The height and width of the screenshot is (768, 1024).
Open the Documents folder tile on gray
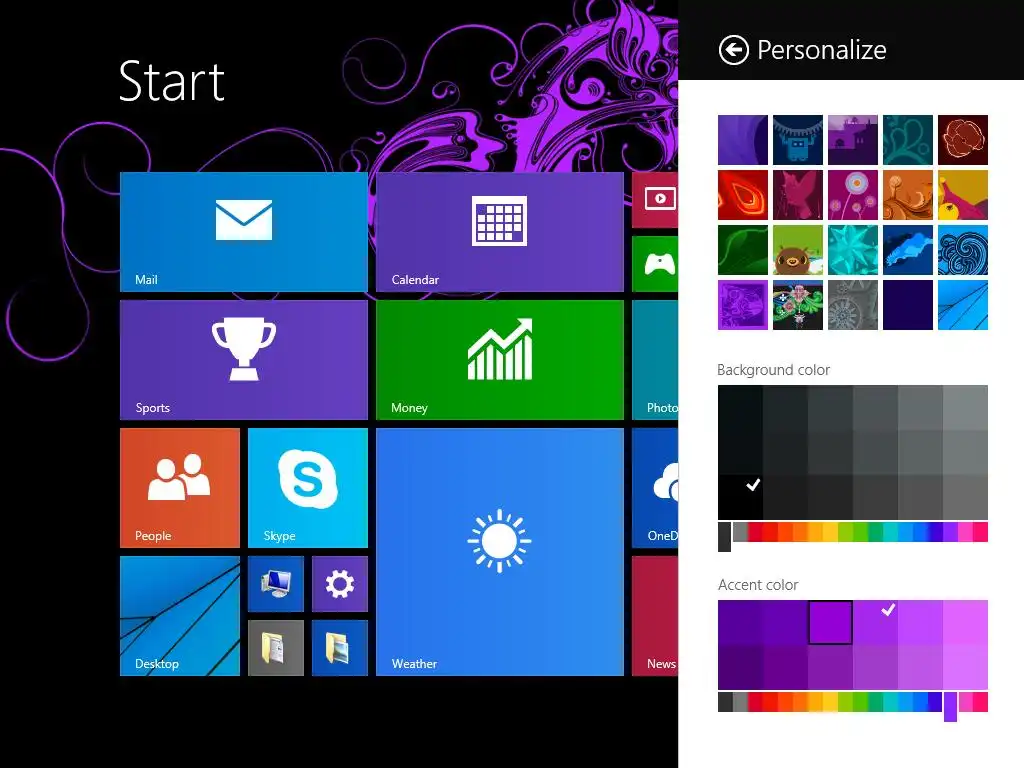point(276,648)
